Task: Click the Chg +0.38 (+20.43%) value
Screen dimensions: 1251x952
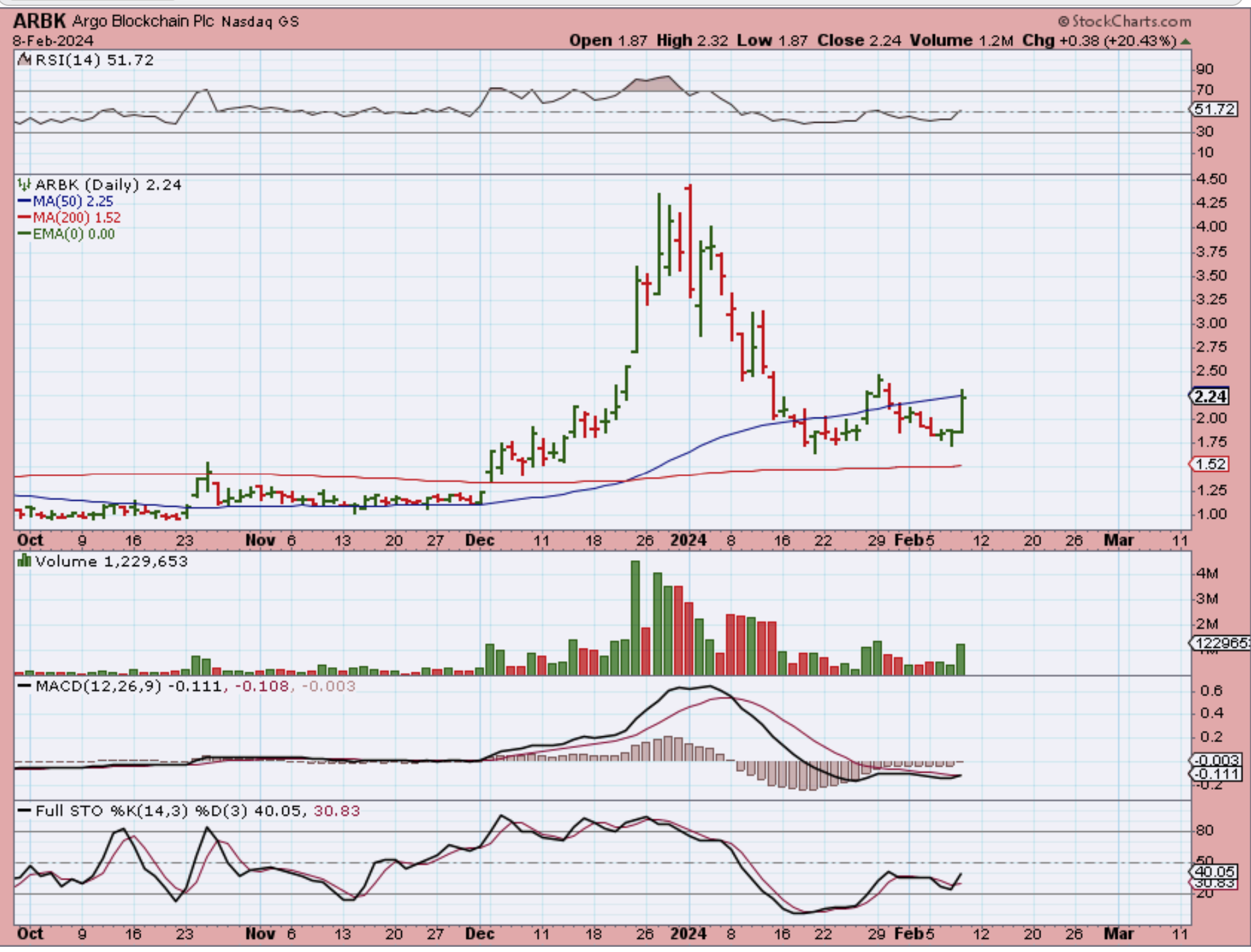Action: (1099, 41)
